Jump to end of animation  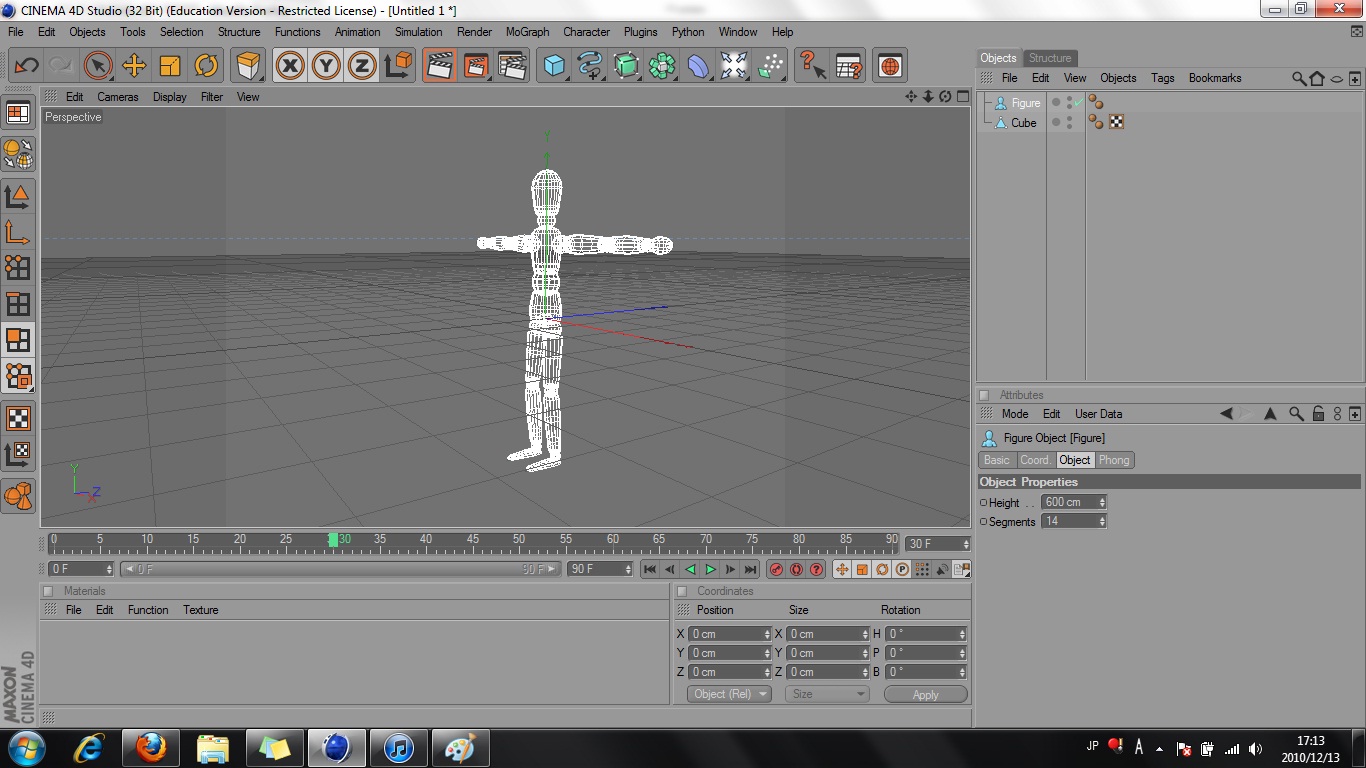pos(750,569)
